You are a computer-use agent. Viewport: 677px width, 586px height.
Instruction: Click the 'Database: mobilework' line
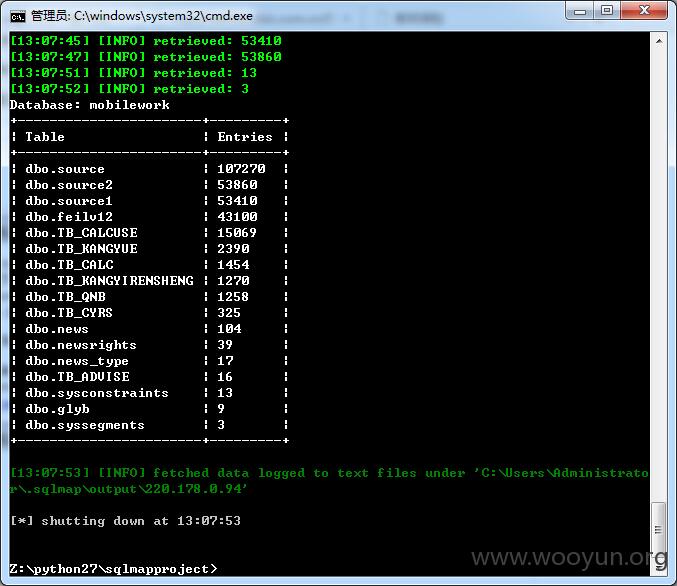tap(90, 105)
